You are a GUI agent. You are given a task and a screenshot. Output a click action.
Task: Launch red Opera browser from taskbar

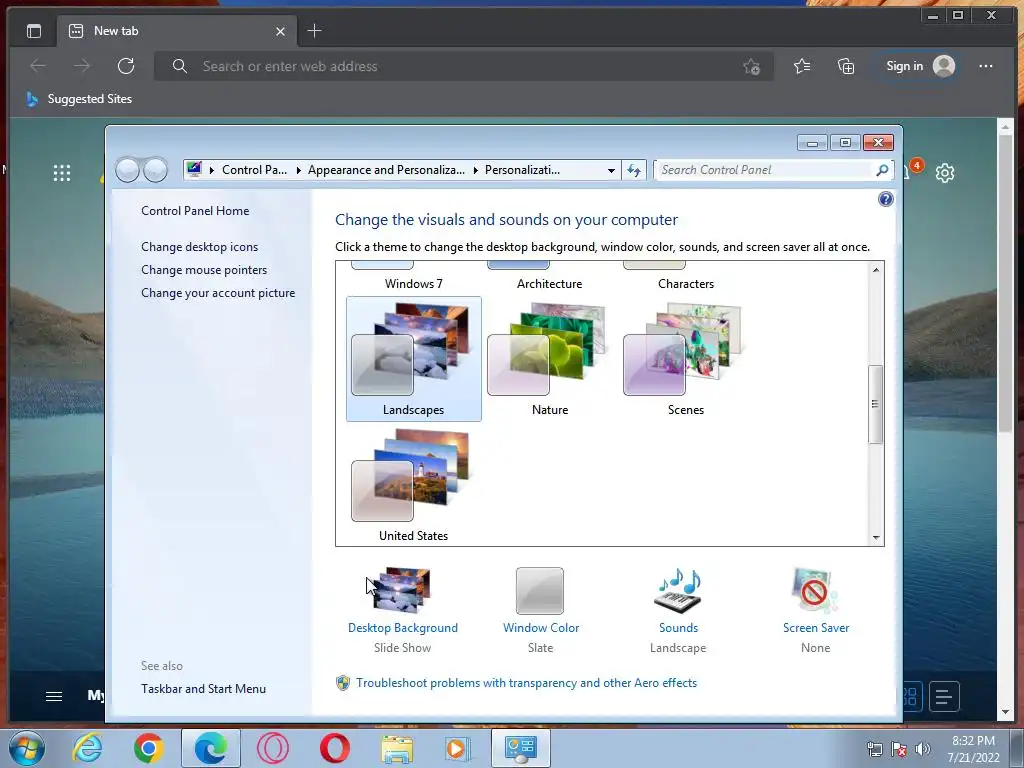334,748
